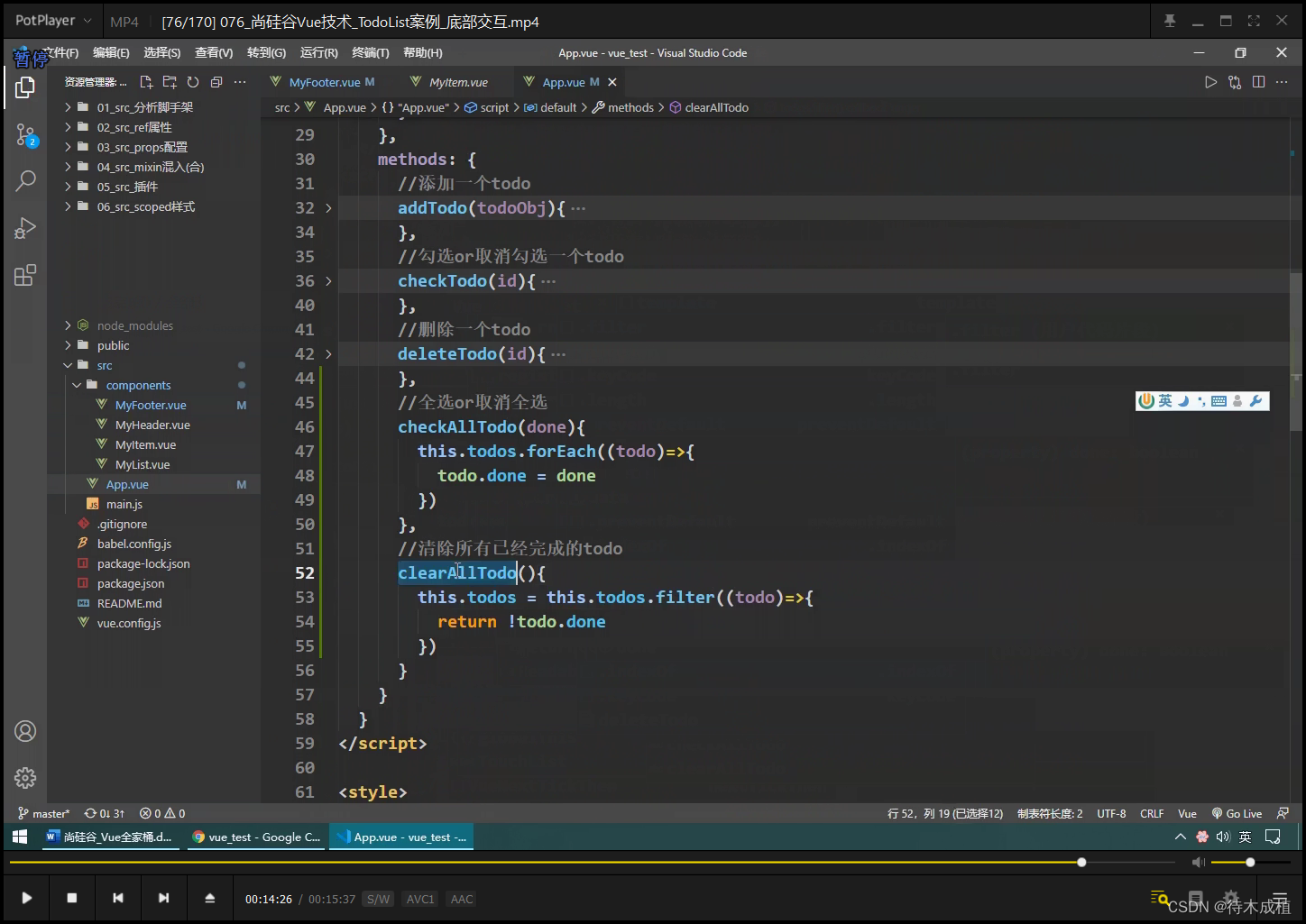Open the Explorer view in activity bar
The width and height of the screenshot is (1306, 924).
(25, 87)
